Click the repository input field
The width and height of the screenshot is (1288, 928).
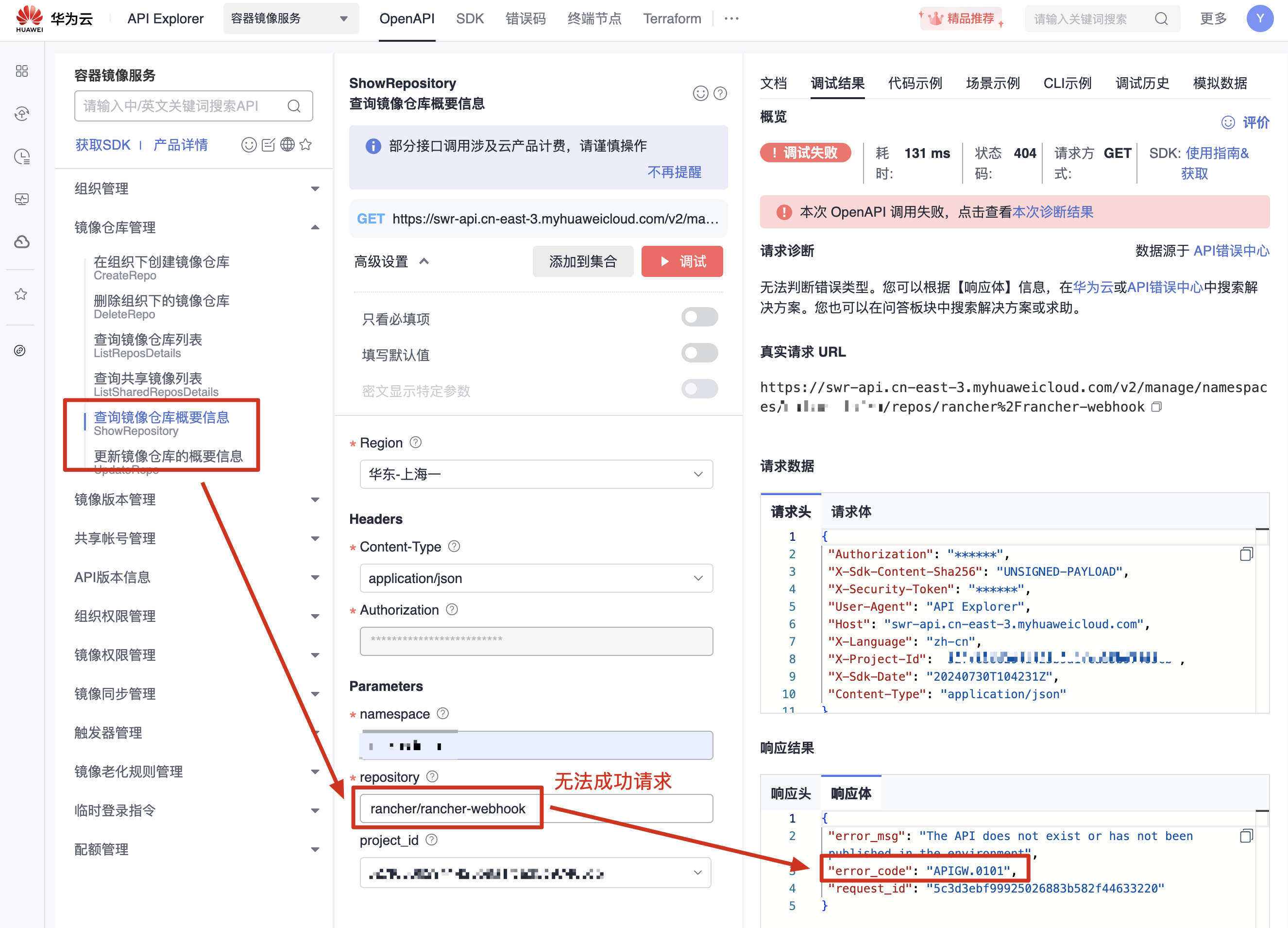(x=536, y=808)
